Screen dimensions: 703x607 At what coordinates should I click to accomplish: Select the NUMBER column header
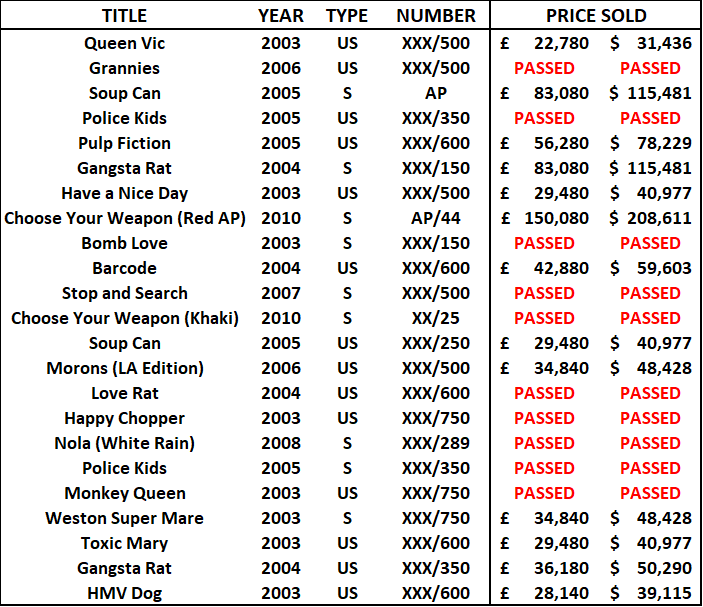pyautogui.click(x=435, y=16)
